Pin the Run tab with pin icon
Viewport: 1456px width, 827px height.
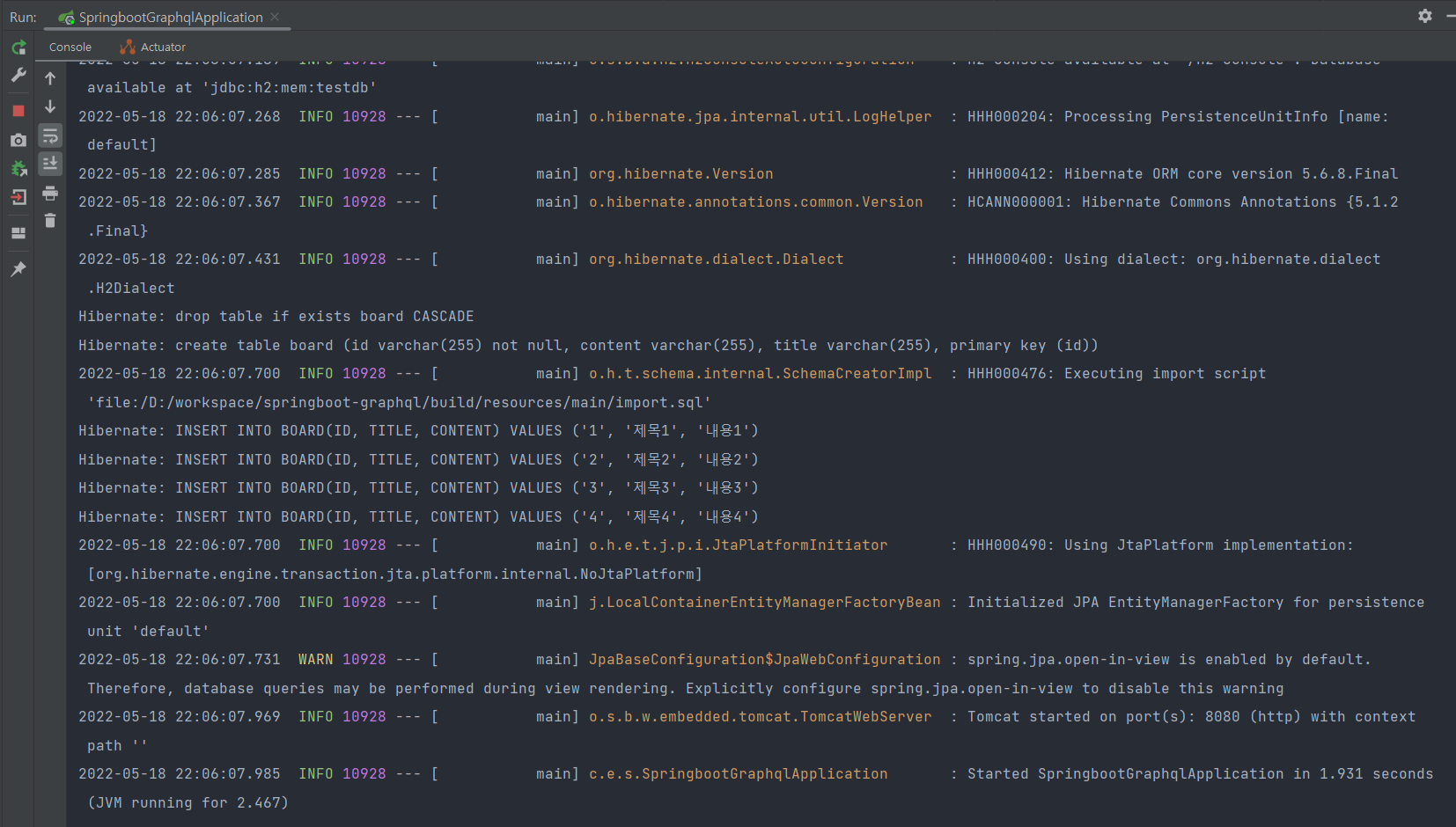18,269
